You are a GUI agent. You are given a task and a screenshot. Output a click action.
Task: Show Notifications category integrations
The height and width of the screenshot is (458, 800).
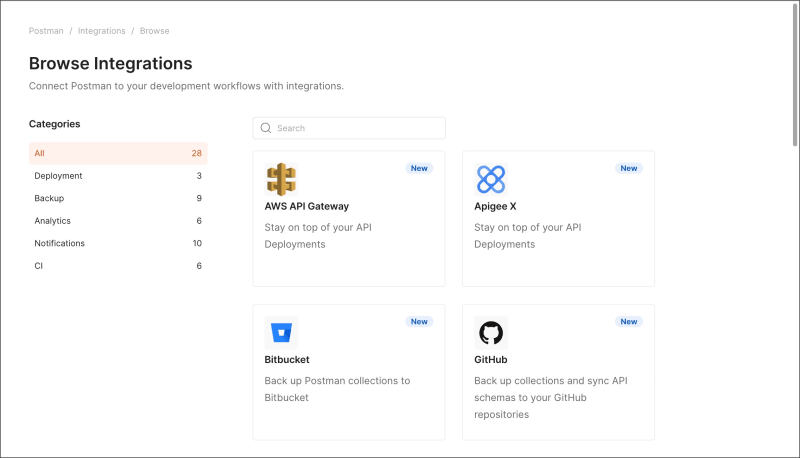(118, 243)
